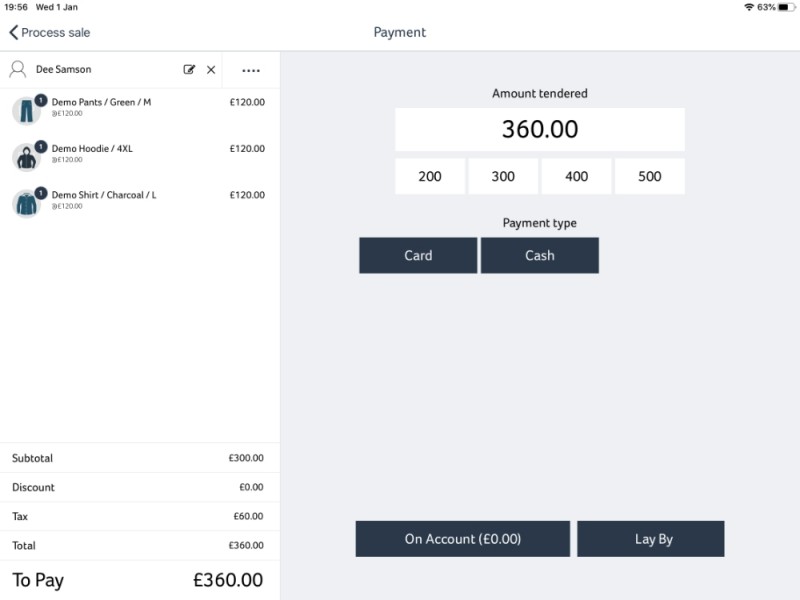Select the 400 amount preset

click(x=576, y=176)
